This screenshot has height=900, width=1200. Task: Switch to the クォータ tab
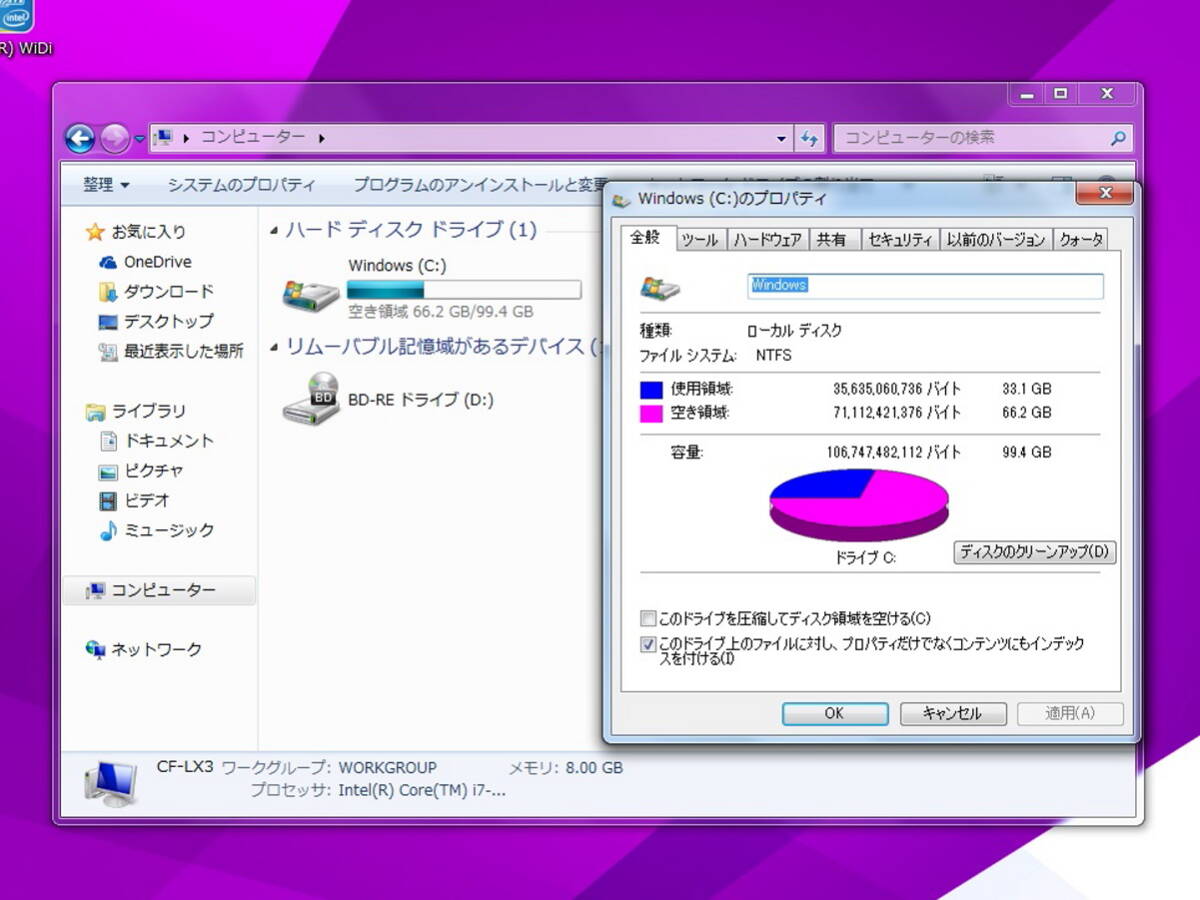tap(1081, 240)
